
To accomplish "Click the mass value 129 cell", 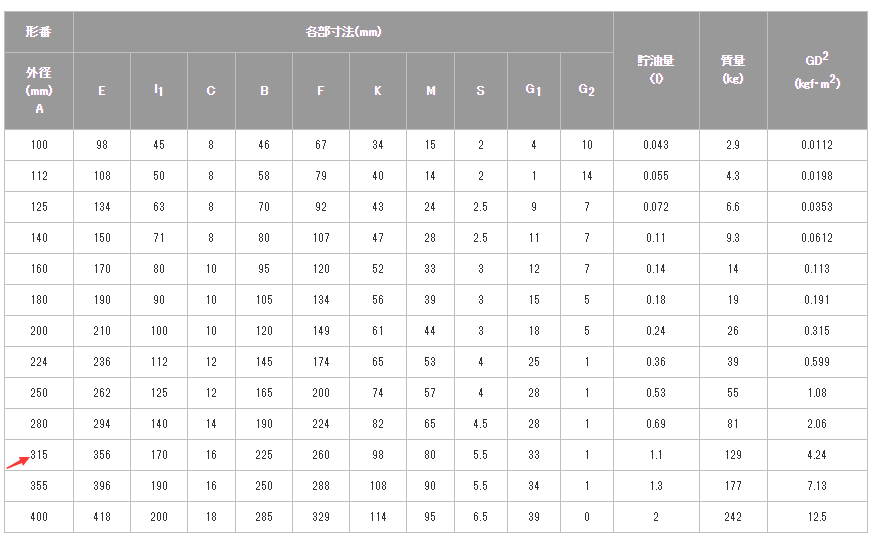I will tap(733, 455).
